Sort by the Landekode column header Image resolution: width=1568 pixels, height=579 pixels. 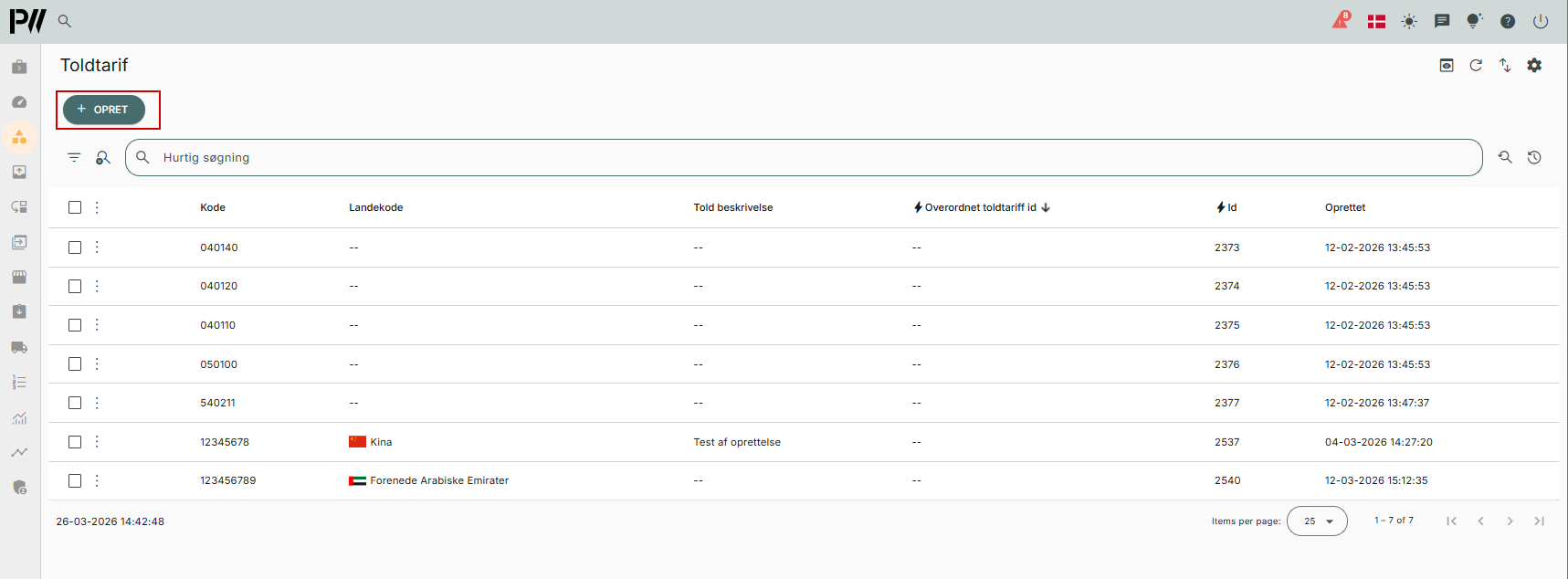(x=375, y=207)
